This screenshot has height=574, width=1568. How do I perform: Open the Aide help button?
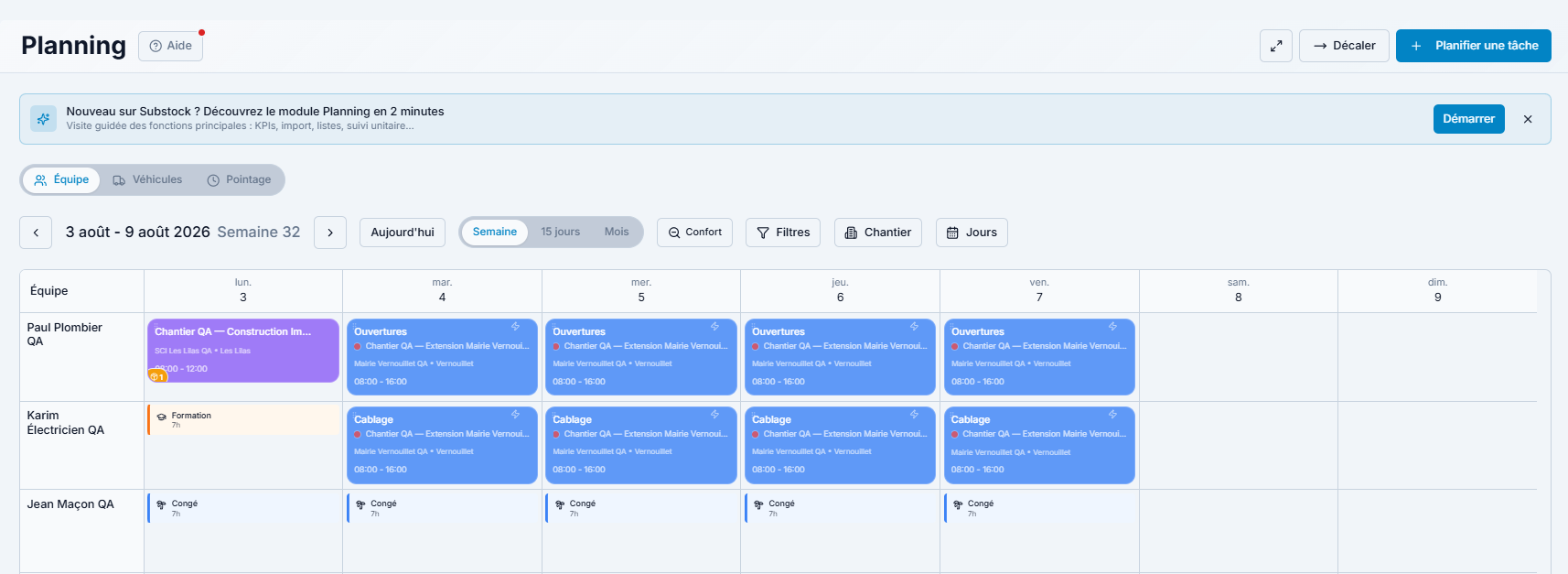coord(170,46)
